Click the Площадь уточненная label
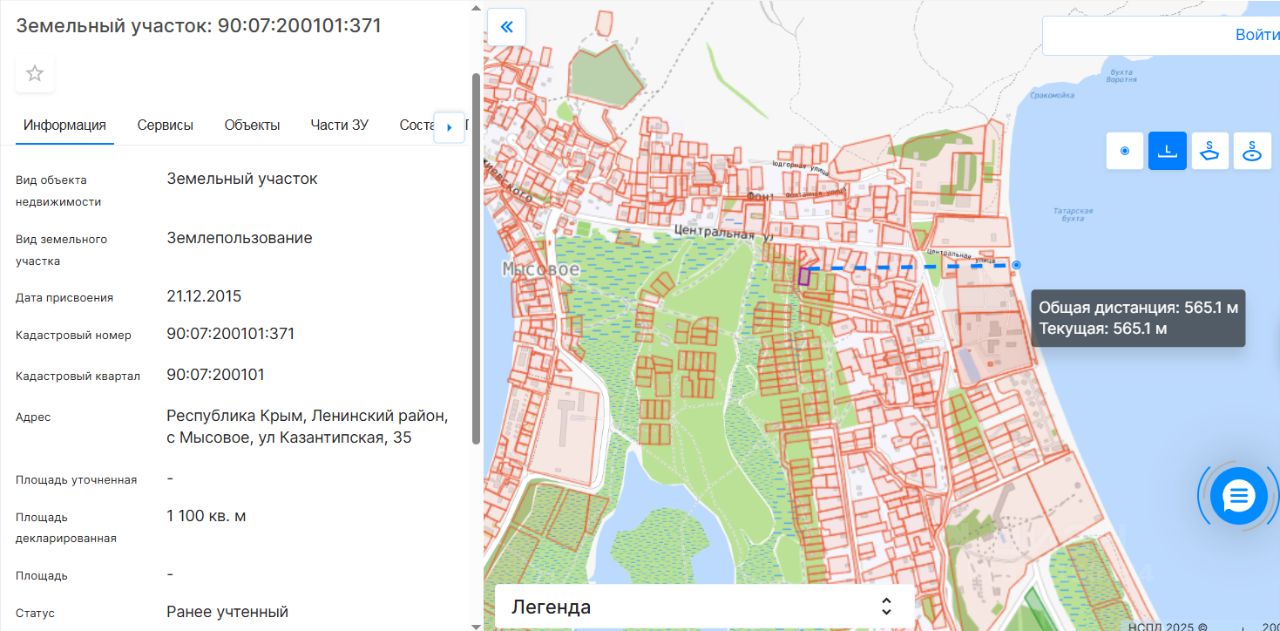The image size is (1280, 631). 76,480
